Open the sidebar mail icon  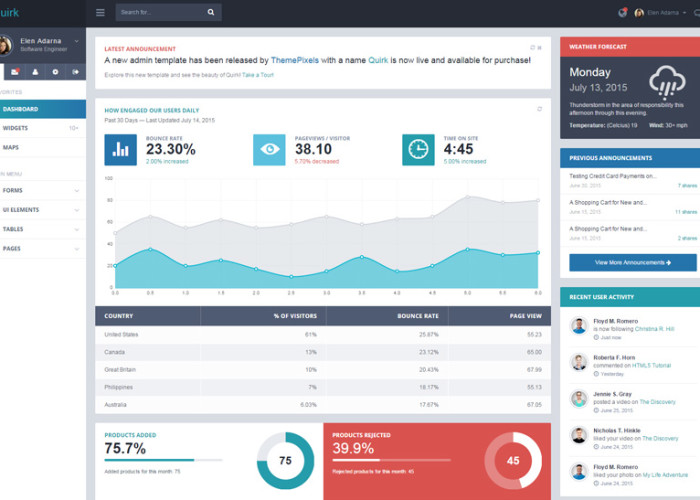pos(15,72)
